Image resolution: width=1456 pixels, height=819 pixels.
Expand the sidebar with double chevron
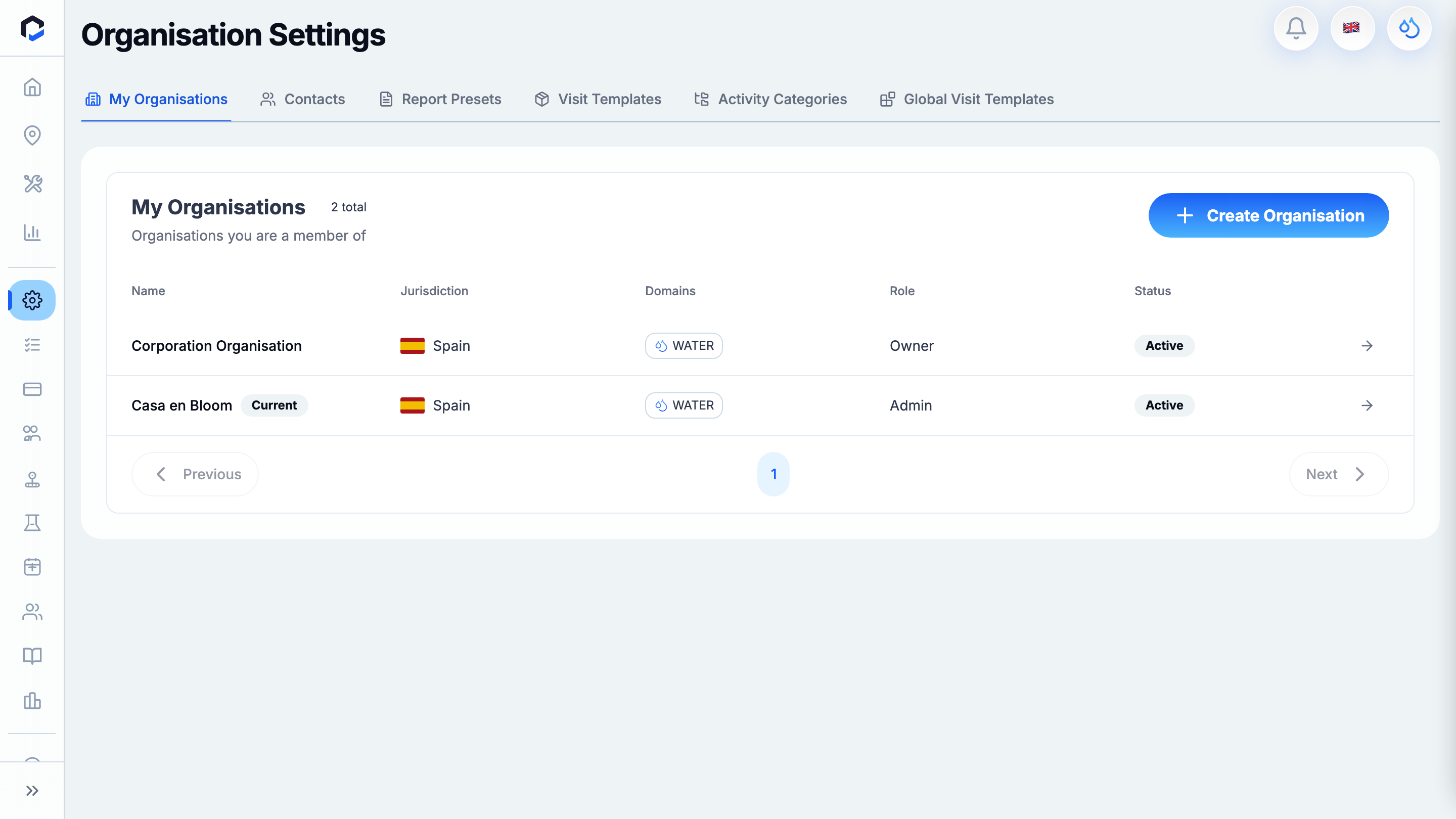click(32, 791)
